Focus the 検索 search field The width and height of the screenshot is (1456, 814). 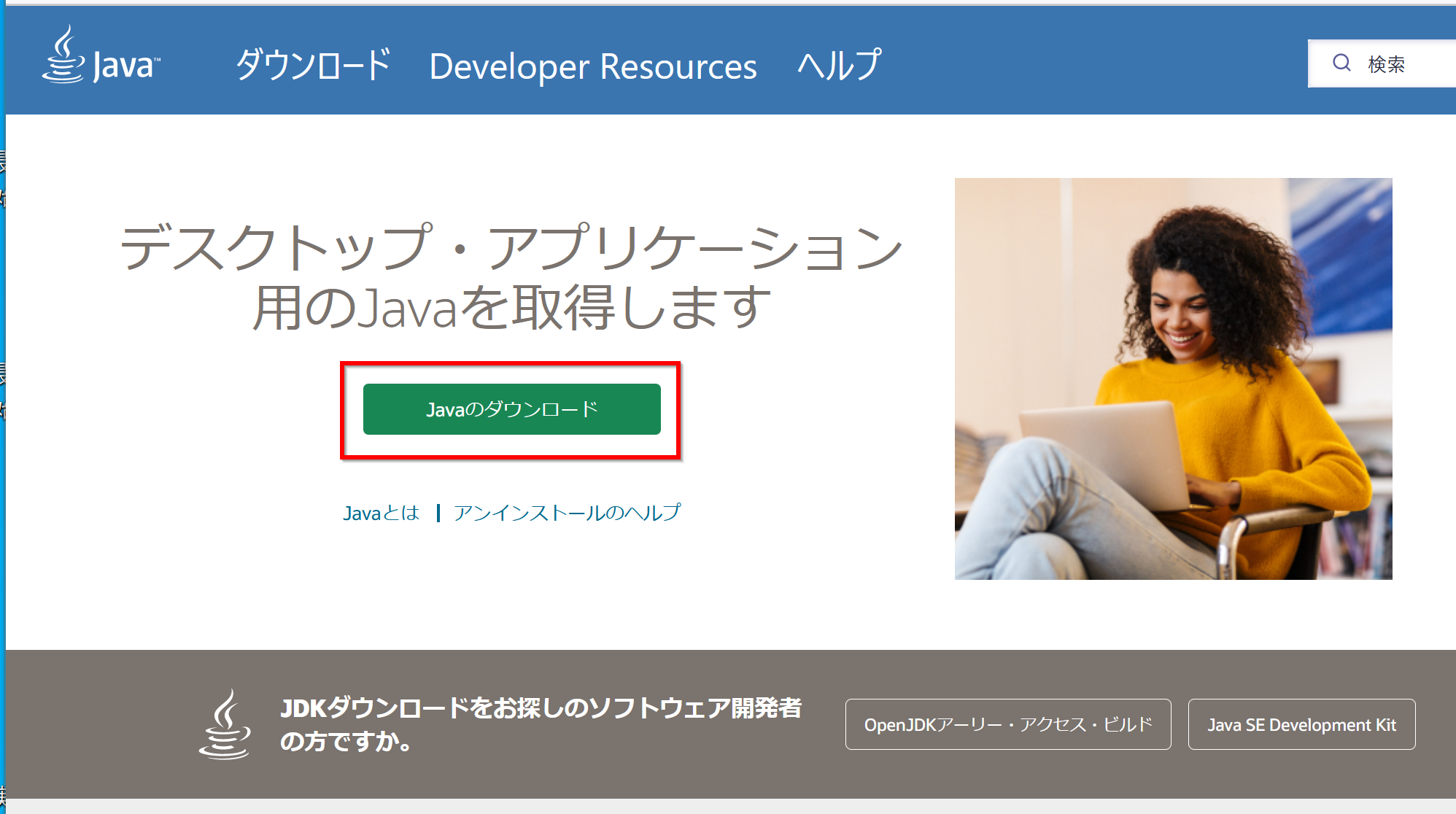pyautogui.click(x=1382, y=63)
